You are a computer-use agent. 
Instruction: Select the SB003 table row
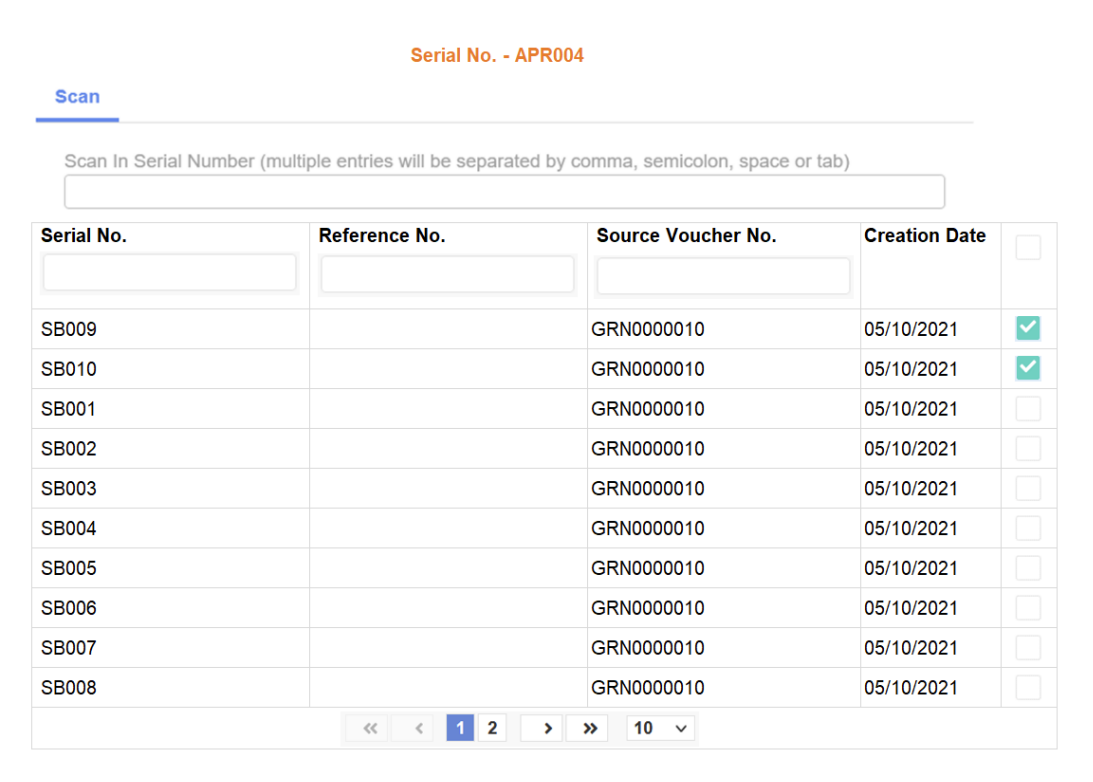170,488
